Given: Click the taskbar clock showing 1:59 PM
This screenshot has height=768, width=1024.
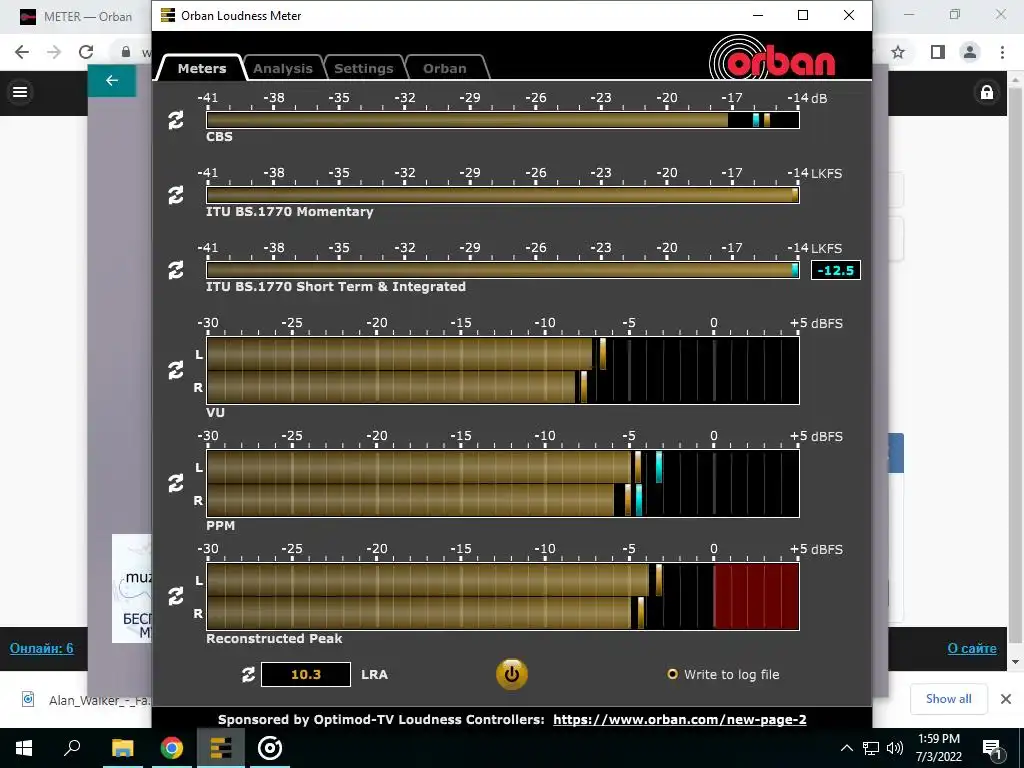Looking at the screenshot, I should [938, 748].
